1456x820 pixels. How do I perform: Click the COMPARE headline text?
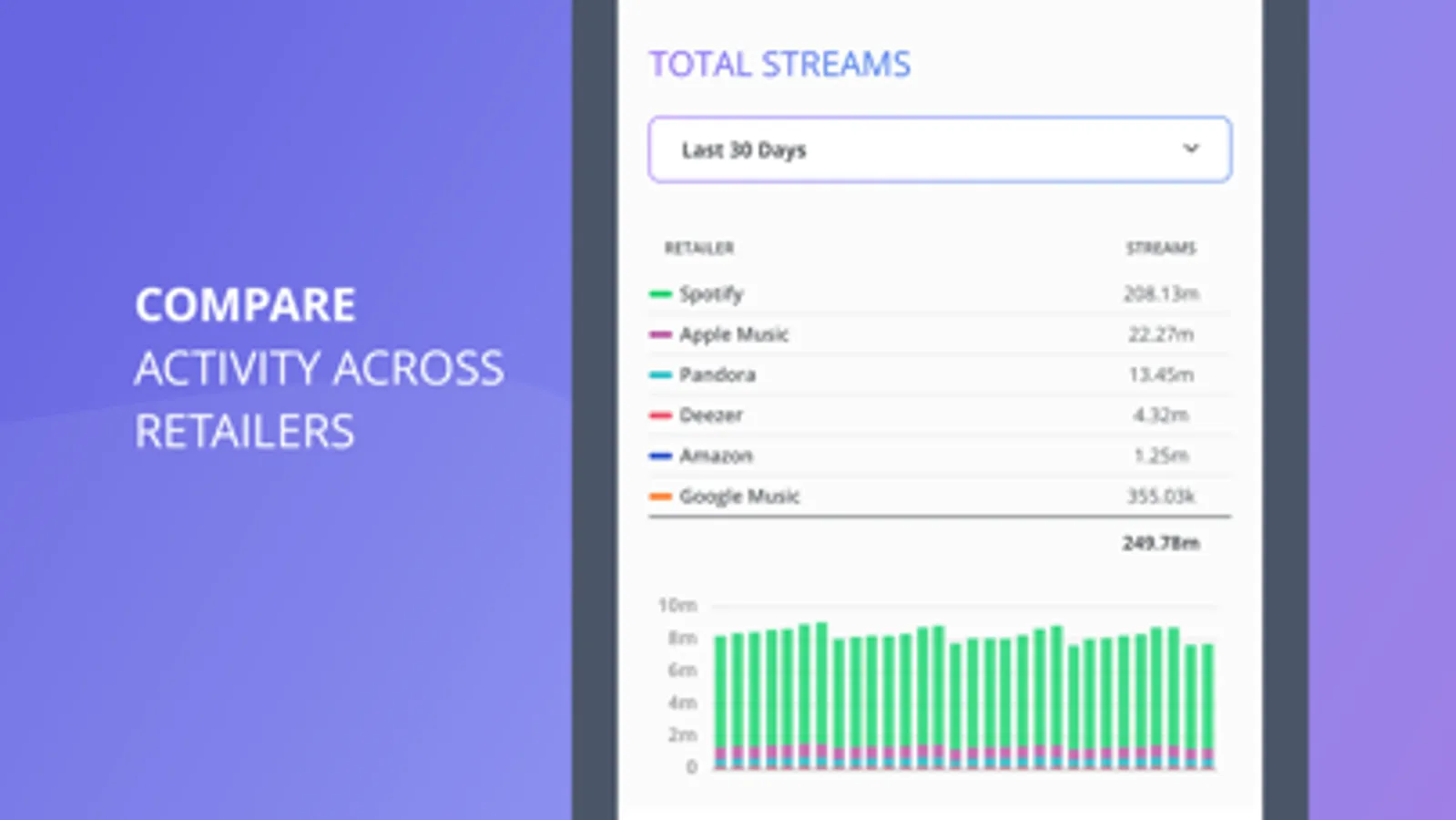pyautogui.click(x=245, y=305)
